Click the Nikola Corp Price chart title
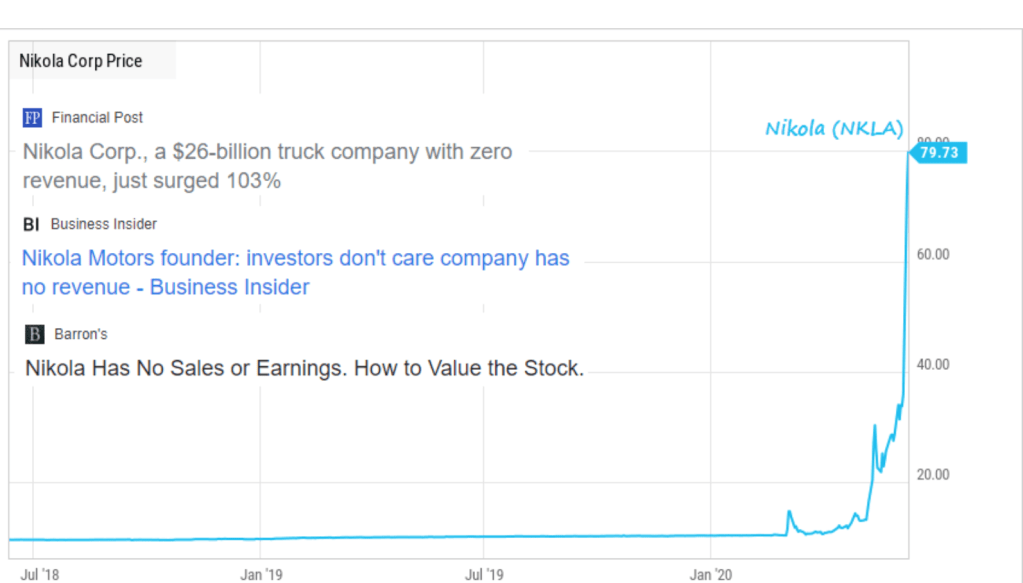Image resolution: width=1023 pixels, height=583 pixels. pyautogui.click(x=81, y=61)
